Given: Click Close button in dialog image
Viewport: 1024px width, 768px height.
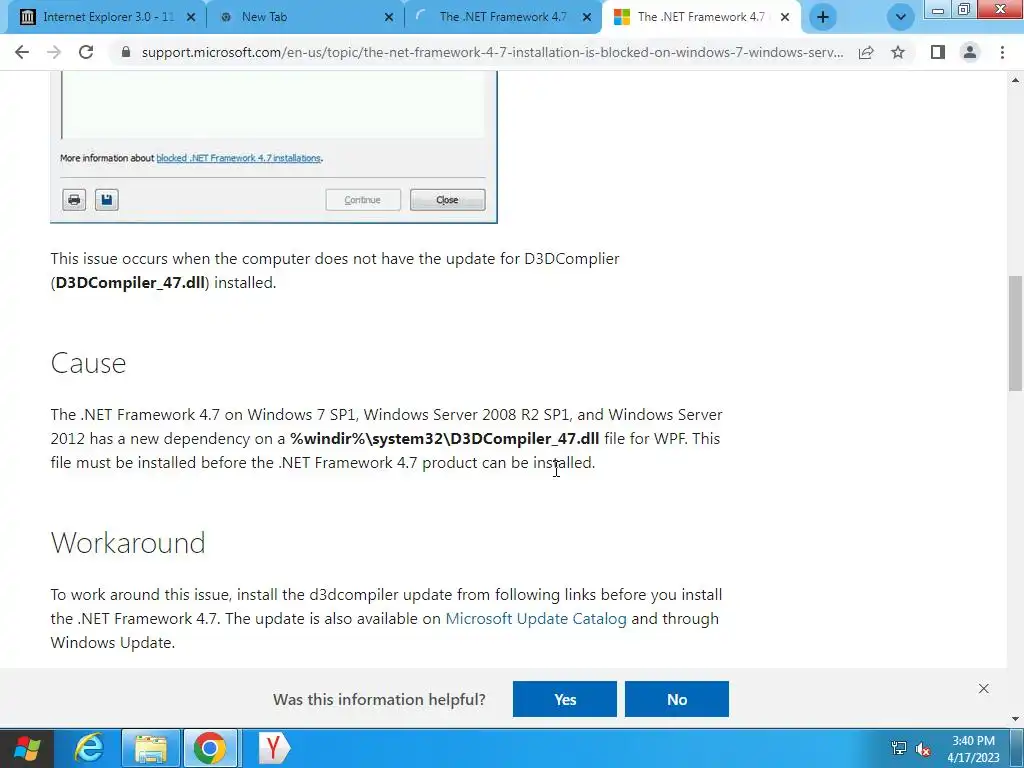Looking at the screenshot, I should (x=447, y=200).
